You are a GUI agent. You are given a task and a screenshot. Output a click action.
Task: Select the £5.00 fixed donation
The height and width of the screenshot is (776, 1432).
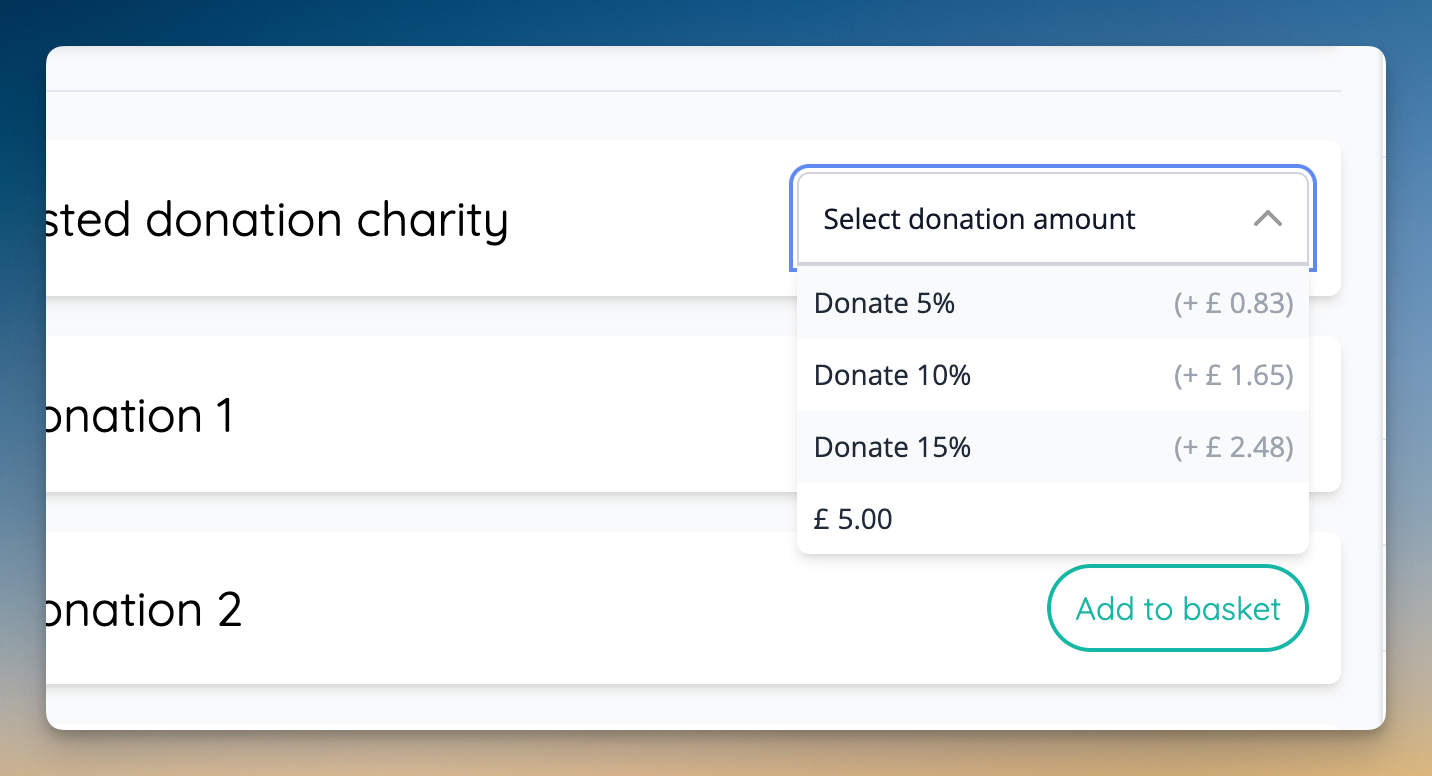(x=852, y=519)
